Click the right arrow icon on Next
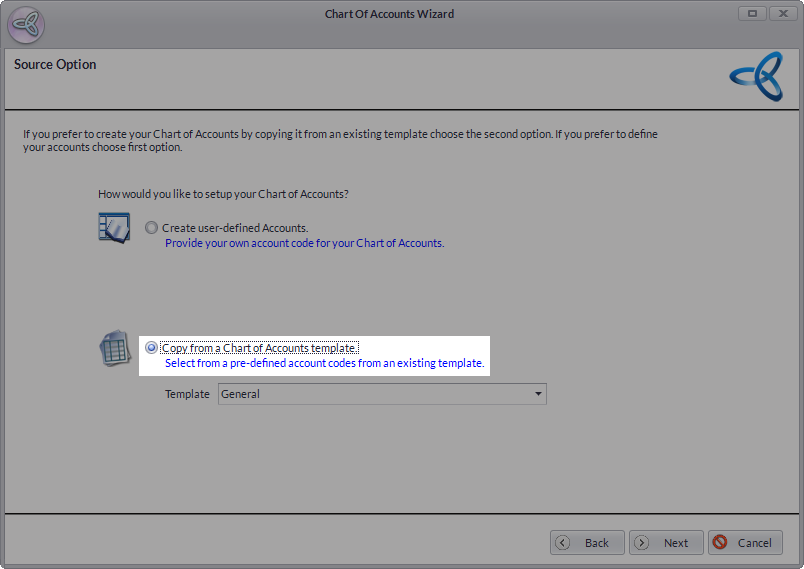This screenshot has height=569, width=804. [x=642, y=543]
